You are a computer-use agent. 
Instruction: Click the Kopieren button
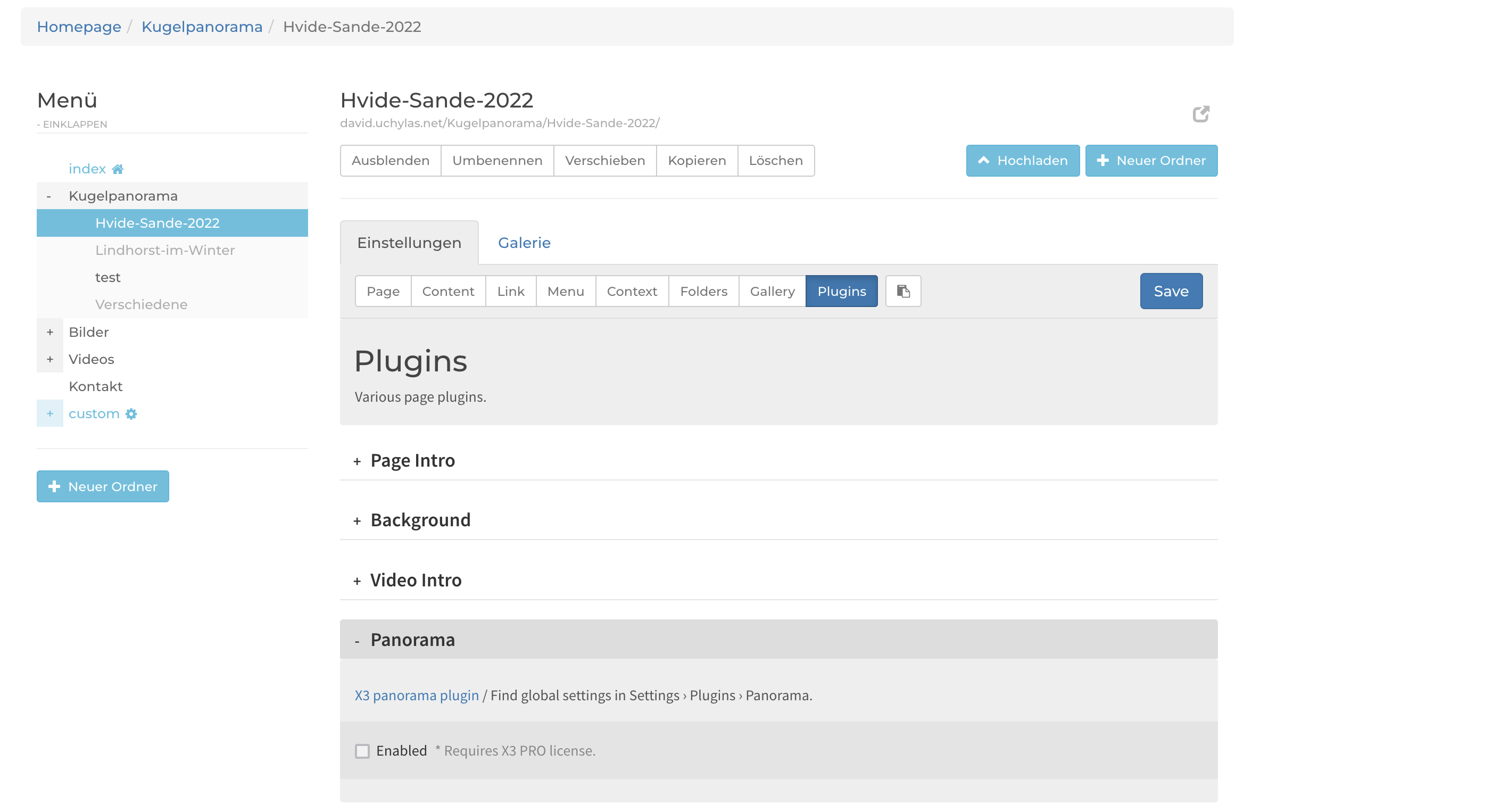pos(697,161)
